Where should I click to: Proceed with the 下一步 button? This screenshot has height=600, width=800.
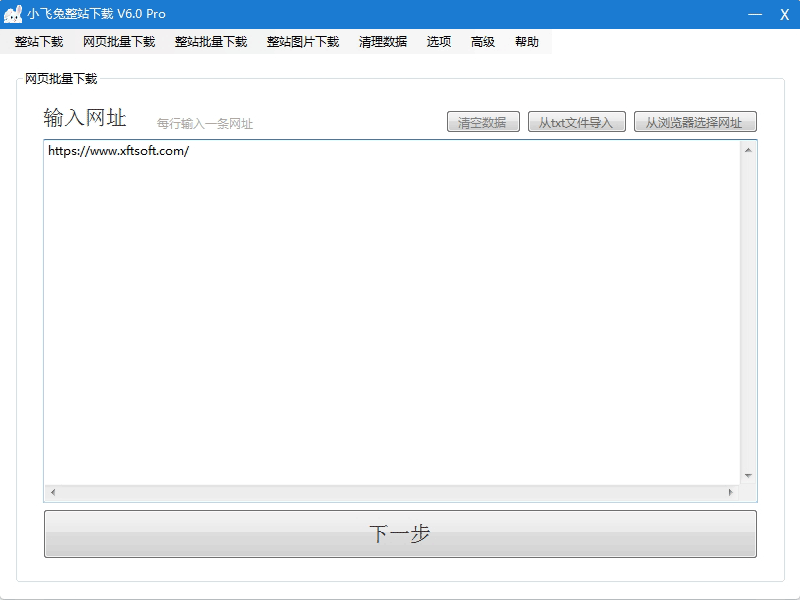[400, 534]
